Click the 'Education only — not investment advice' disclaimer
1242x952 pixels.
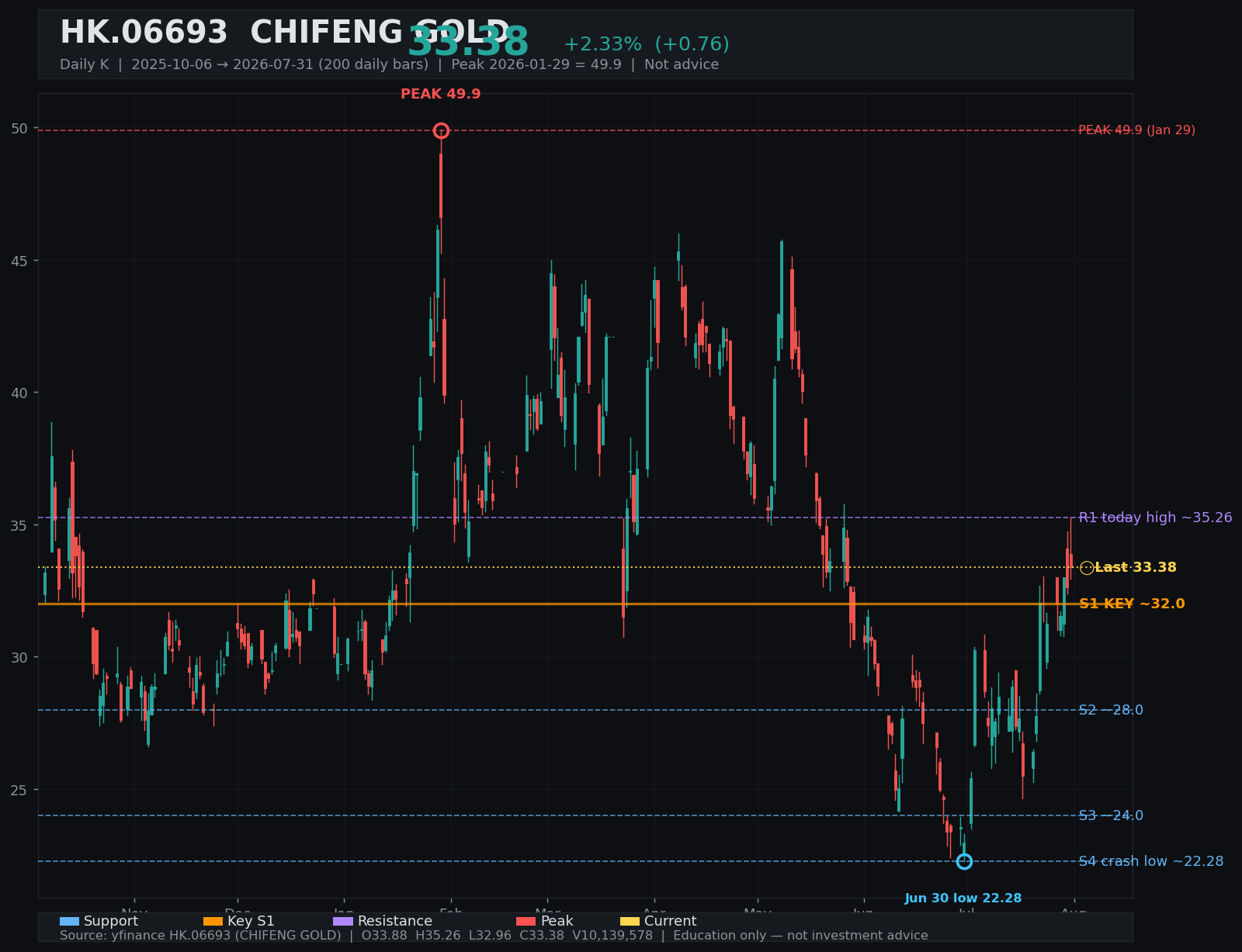800,936
